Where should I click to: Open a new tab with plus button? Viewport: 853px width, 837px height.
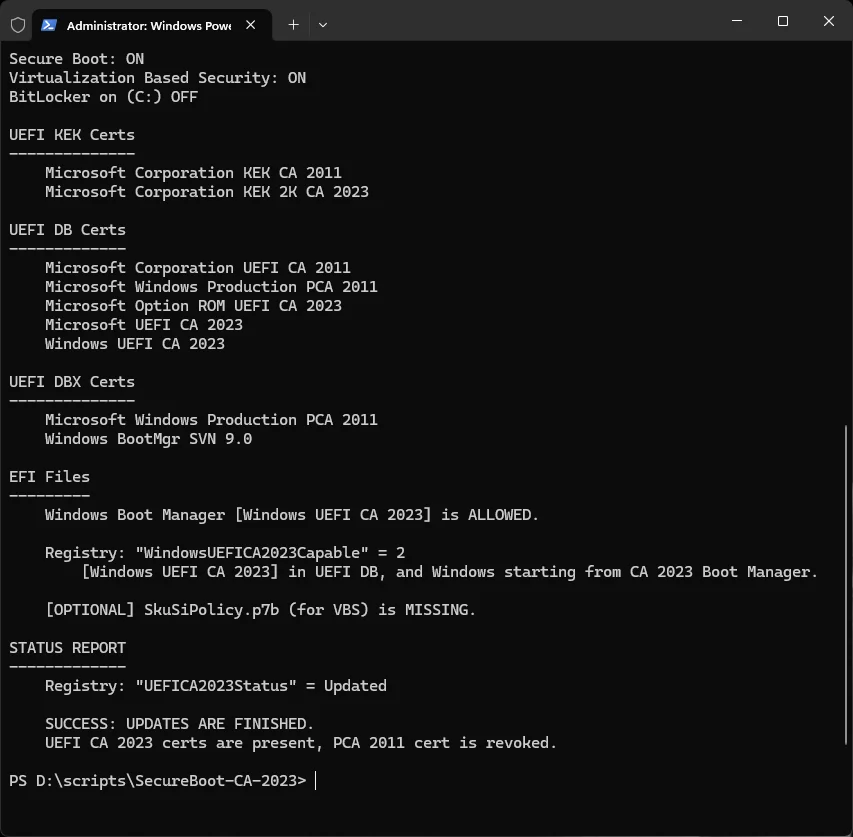click(x=293, y=25)
